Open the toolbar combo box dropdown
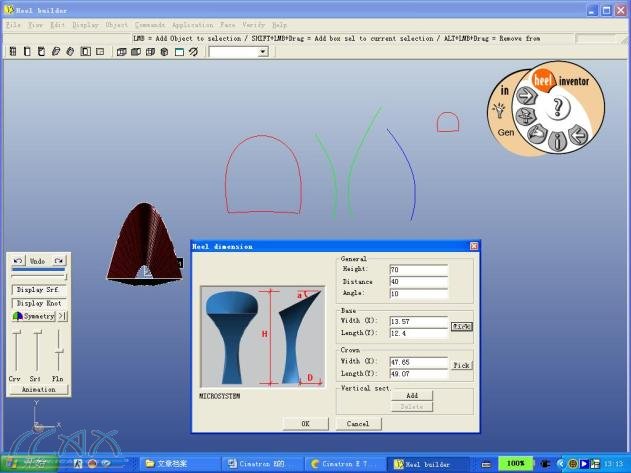The image size is (631, 473). (x=263, y=51)
